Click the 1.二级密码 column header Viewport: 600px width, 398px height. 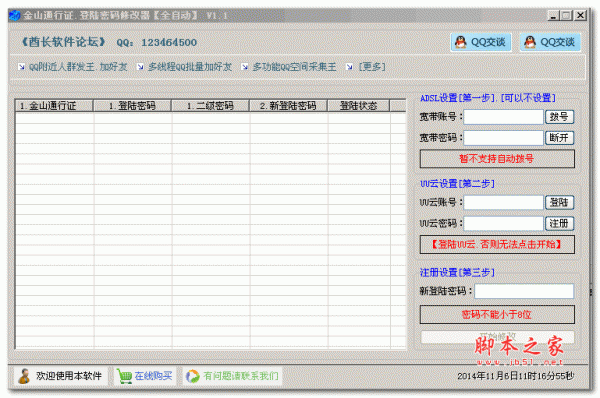(210, 106)
